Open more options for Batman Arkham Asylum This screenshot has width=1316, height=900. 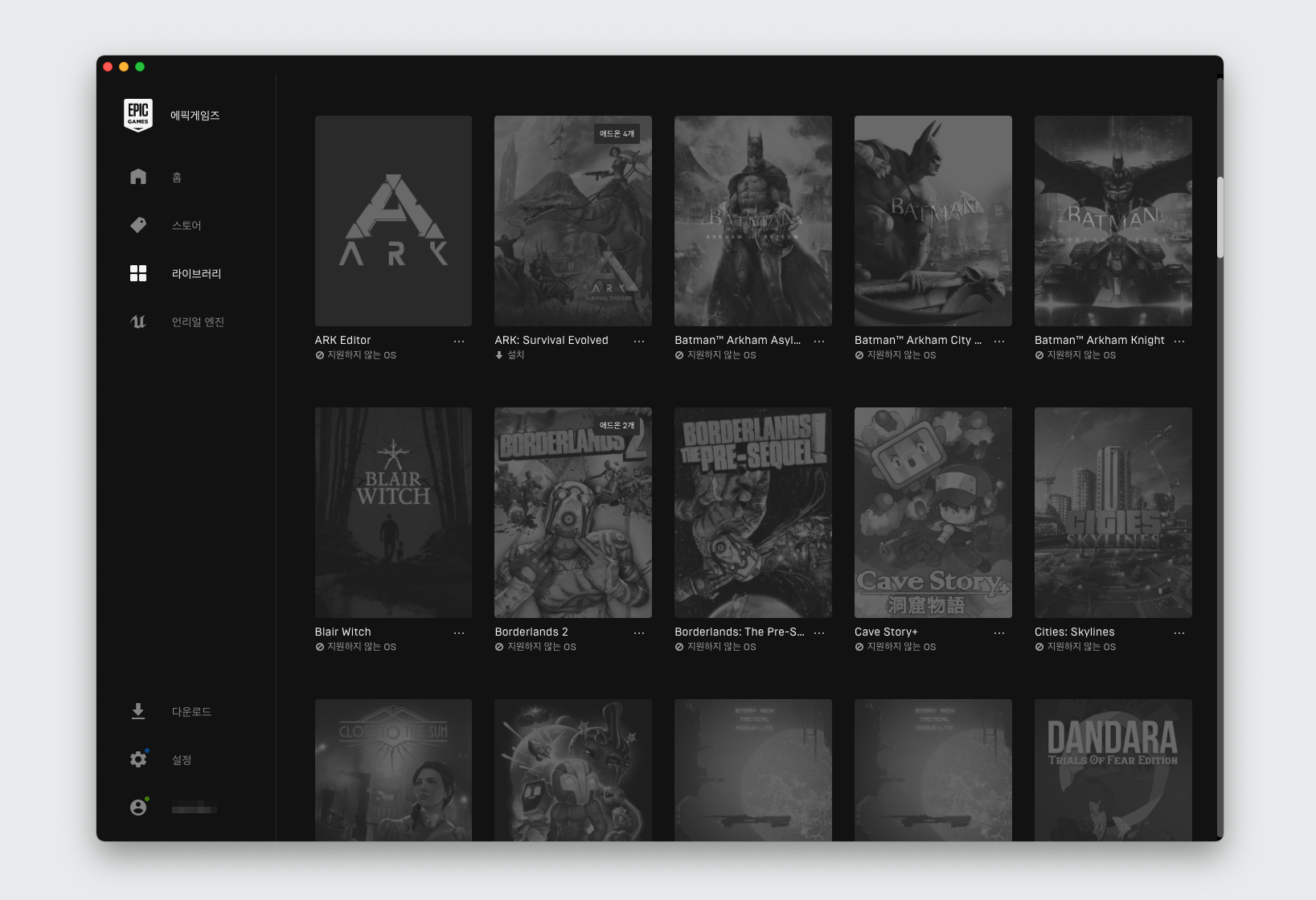point(819,341)
